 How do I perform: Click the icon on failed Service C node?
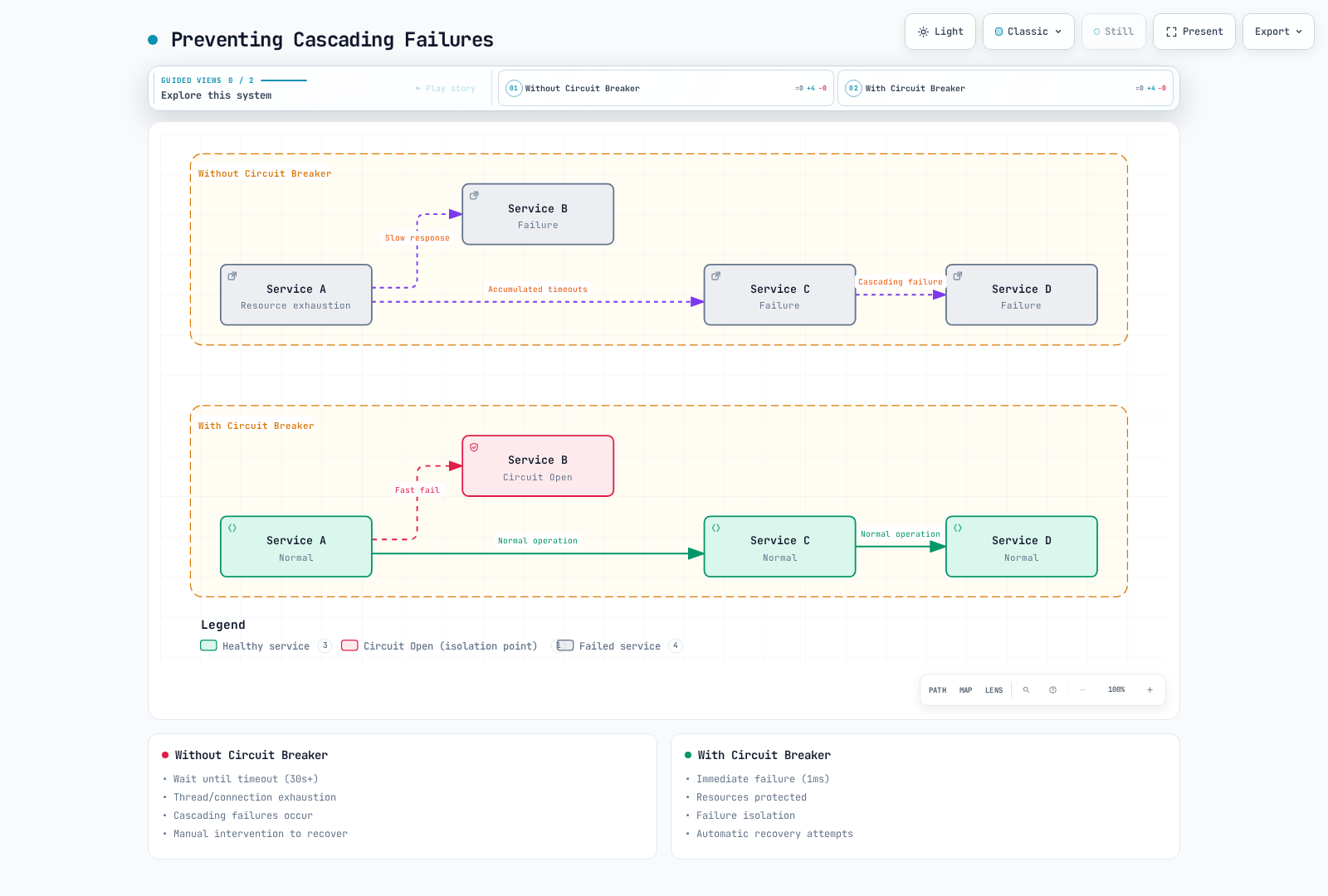click(715, 276)
